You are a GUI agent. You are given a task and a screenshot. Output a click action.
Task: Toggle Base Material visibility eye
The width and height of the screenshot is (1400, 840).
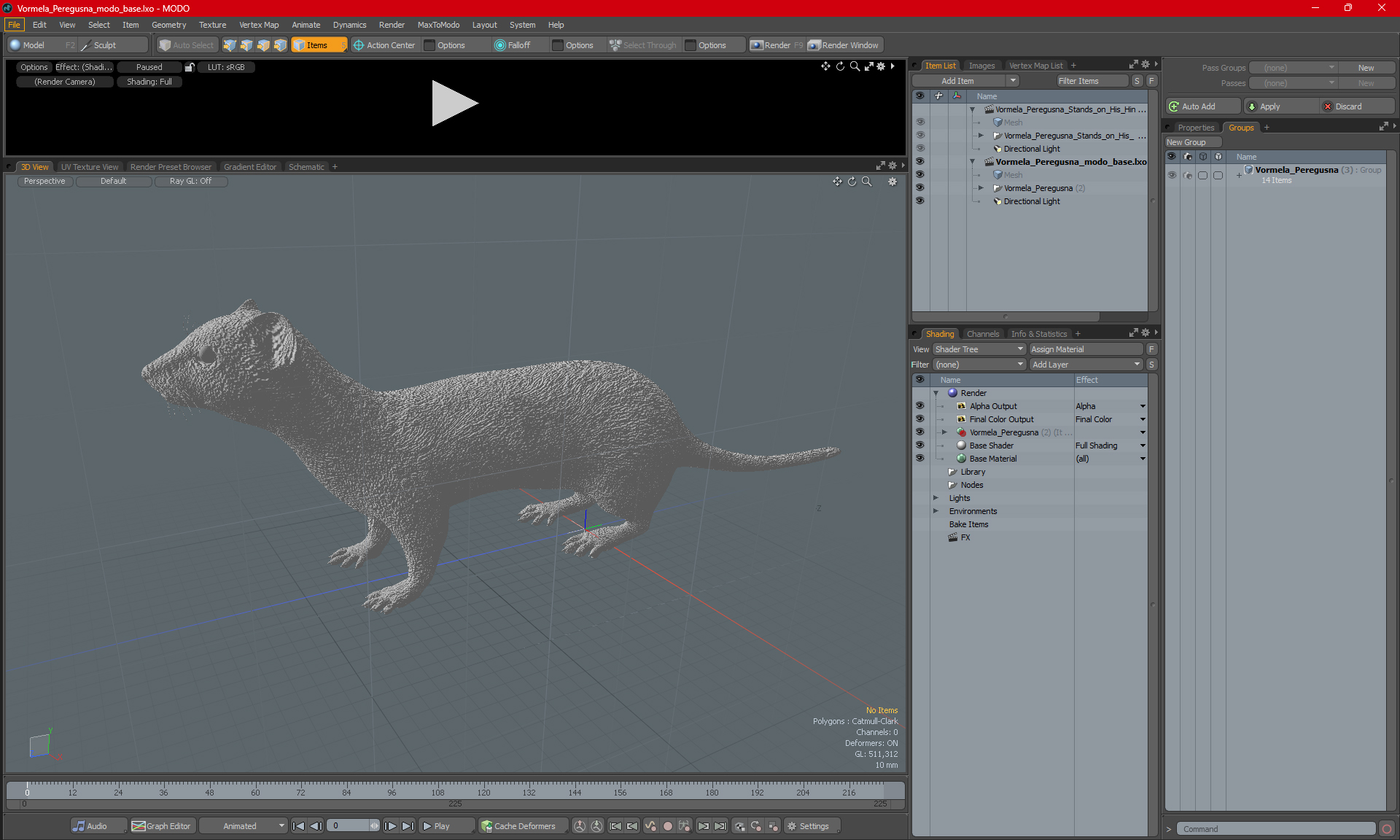(x=919, y=459)
